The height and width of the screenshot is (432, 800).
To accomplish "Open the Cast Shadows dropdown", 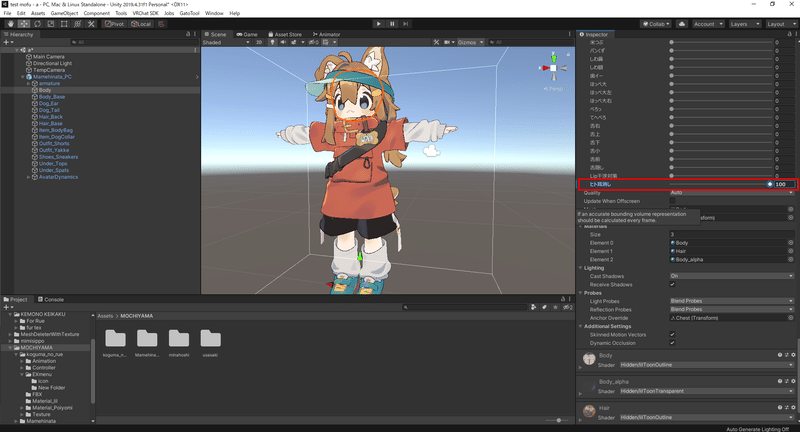I will (732, 276).
